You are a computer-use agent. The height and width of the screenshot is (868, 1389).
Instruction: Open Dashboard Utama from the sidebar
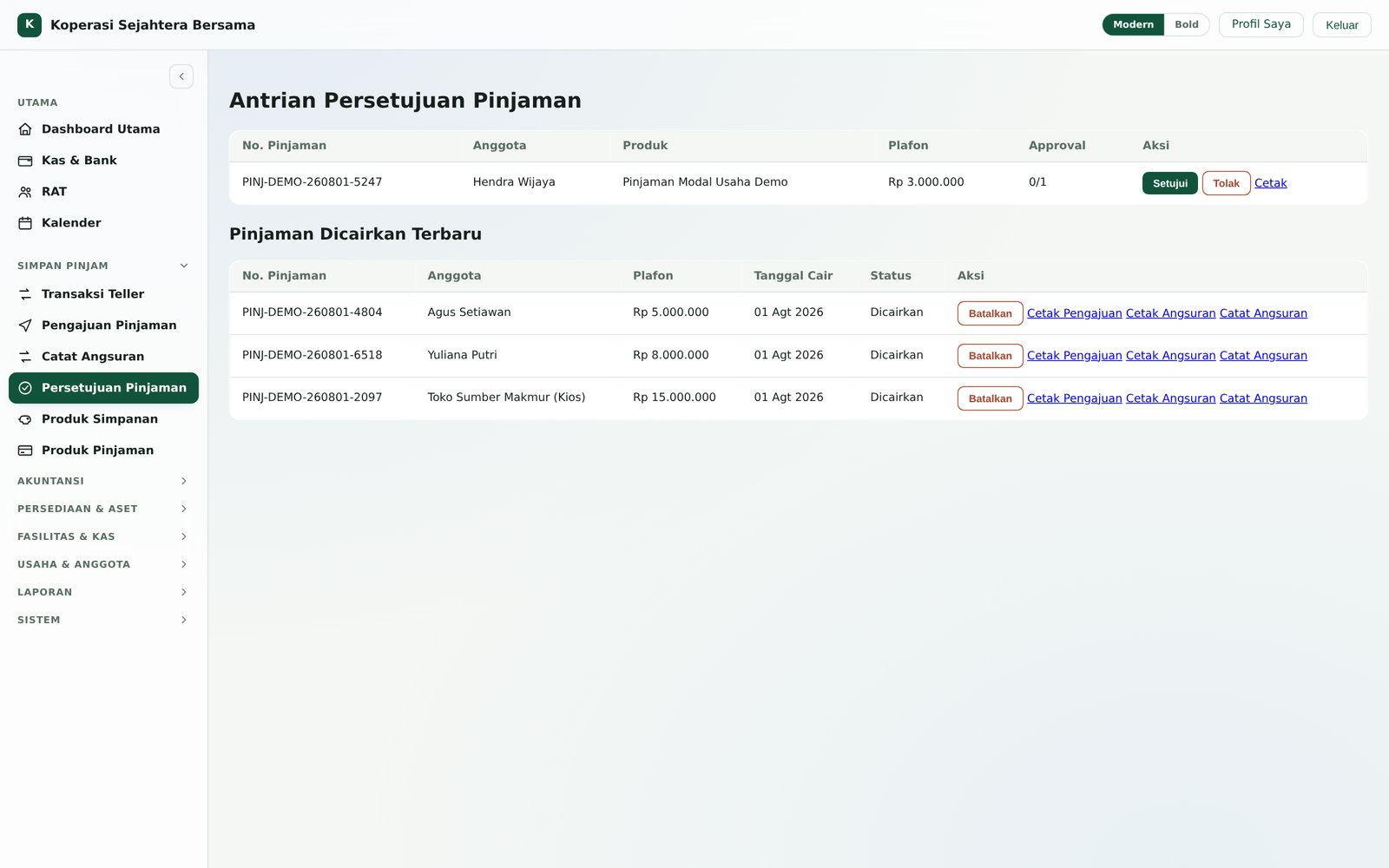(x=103, y=129)
